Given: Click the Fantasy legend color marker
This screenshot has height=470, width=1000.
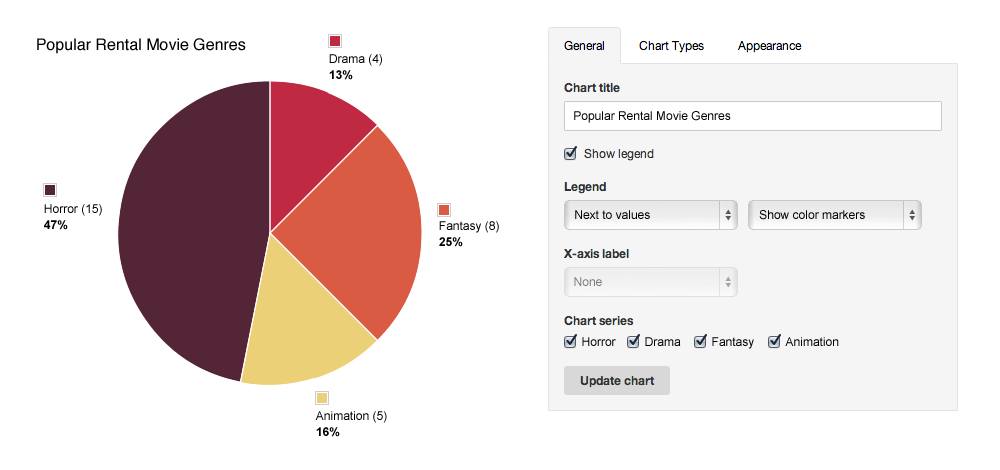Looking at the screenshot, I should coord(445,209).
